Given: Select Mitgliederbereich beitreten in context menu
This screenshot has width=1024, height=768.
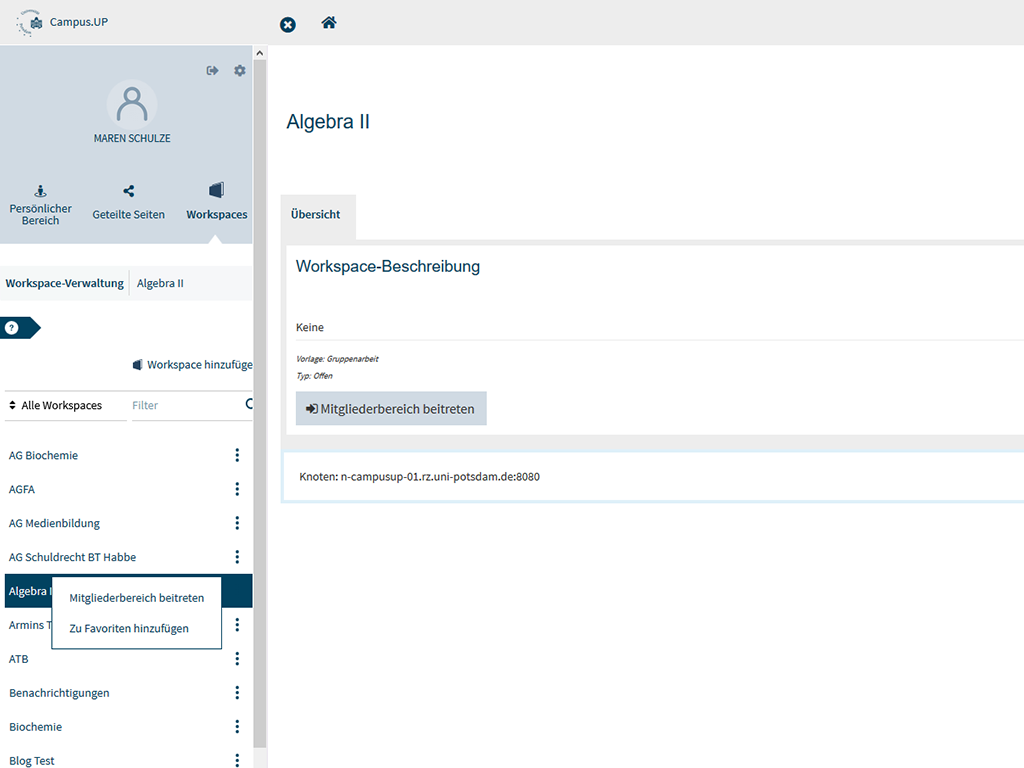Looking at the screenshot, I should click(136, 598).
